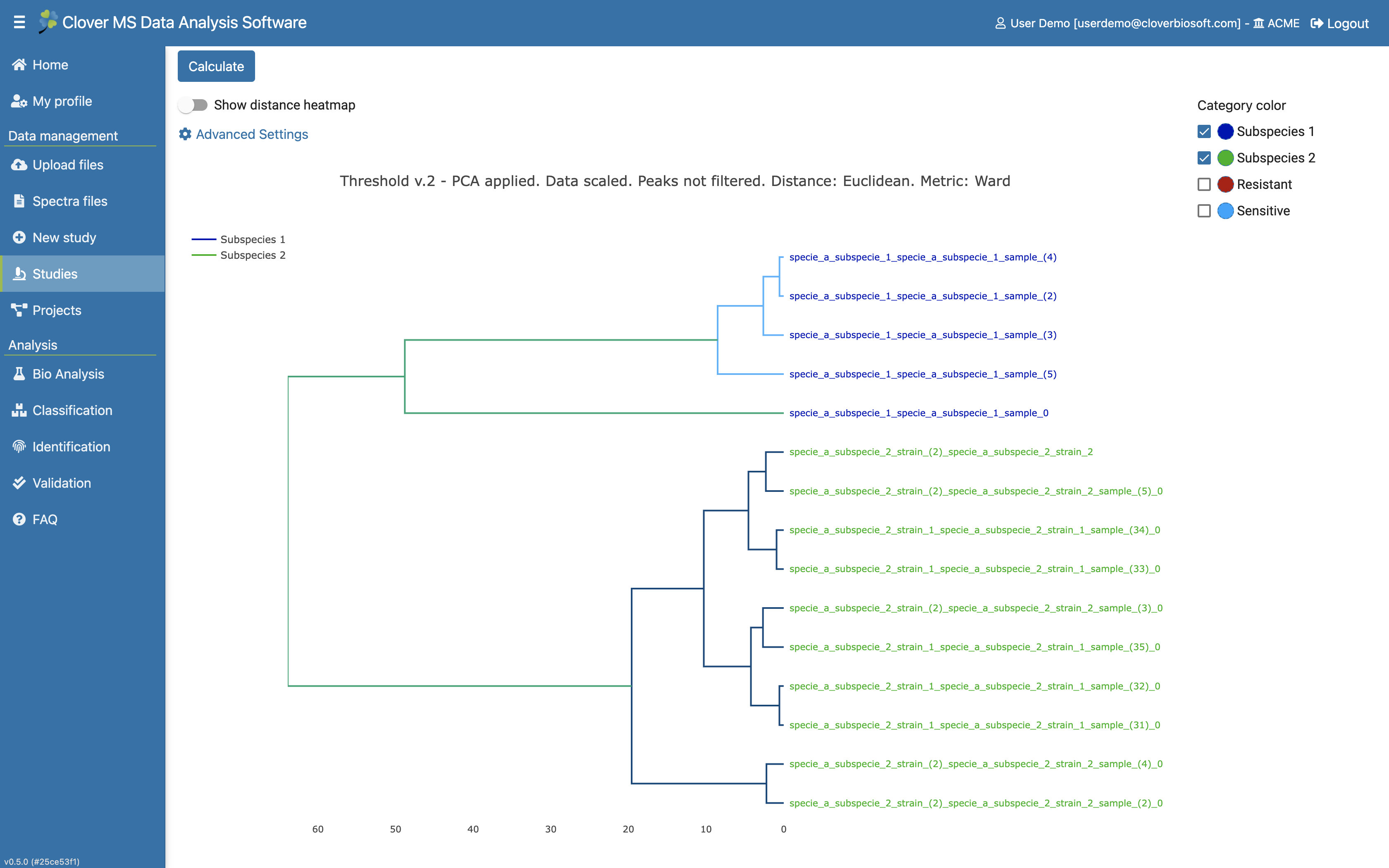Uncheck the Subspecies 1 checkbox
Viewport: 1389px width, 868px height.
(x=1204, y=131)
